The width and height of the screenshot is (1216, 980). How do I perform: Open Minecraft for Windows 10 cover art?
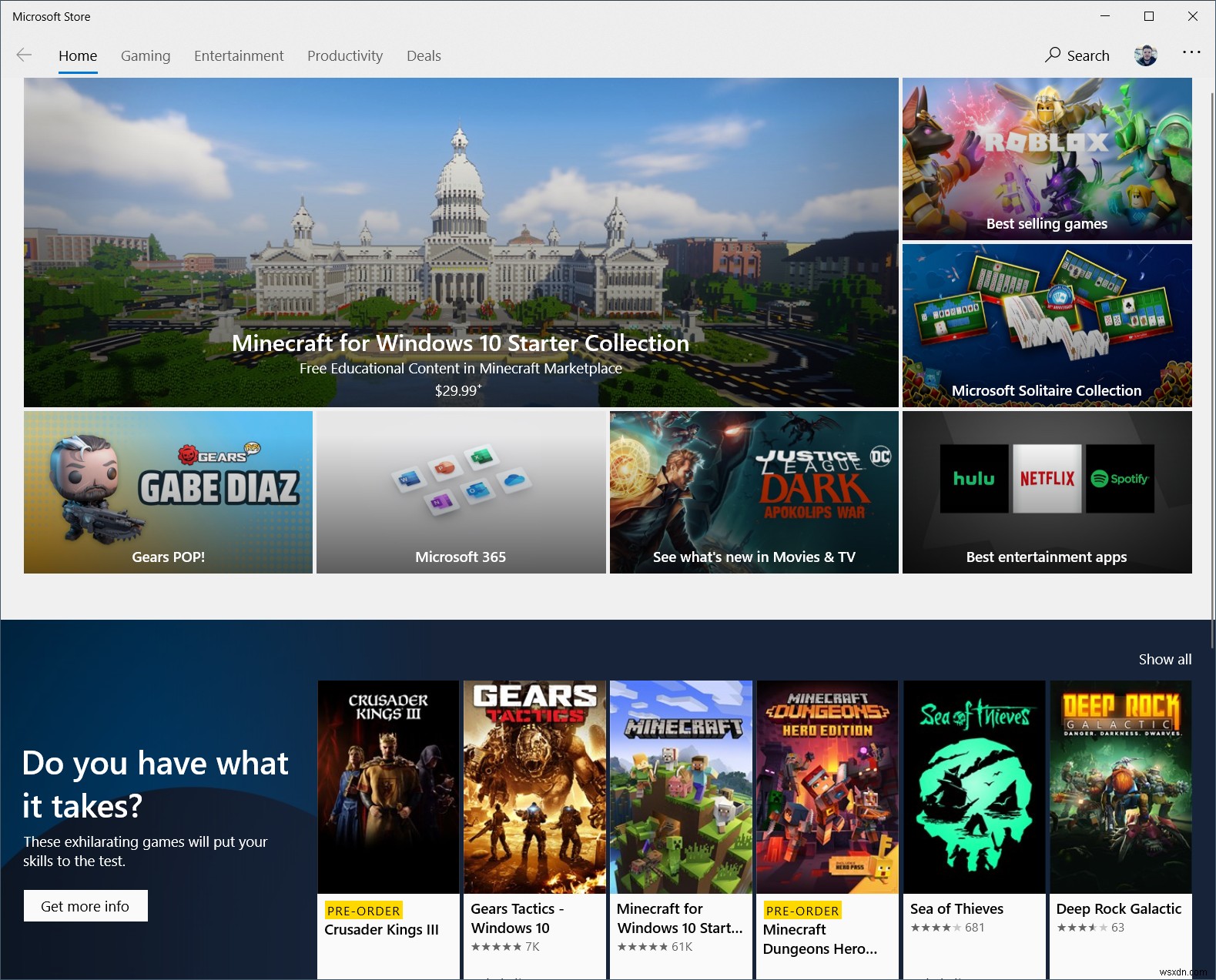coord(681,787)
